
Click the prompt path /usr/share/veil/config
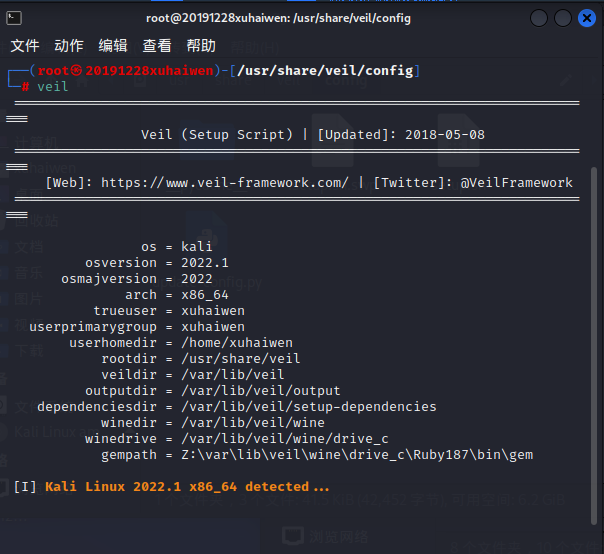[x=325, y=71]
